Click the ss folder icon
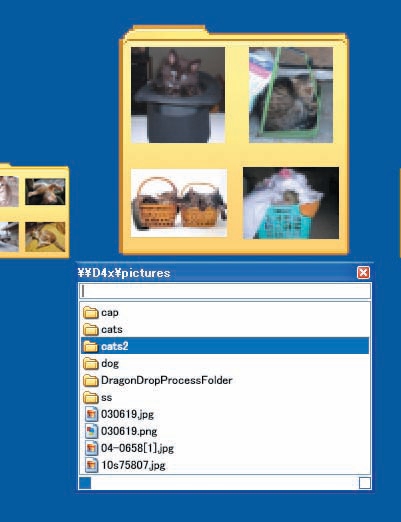 coord(90,397)
